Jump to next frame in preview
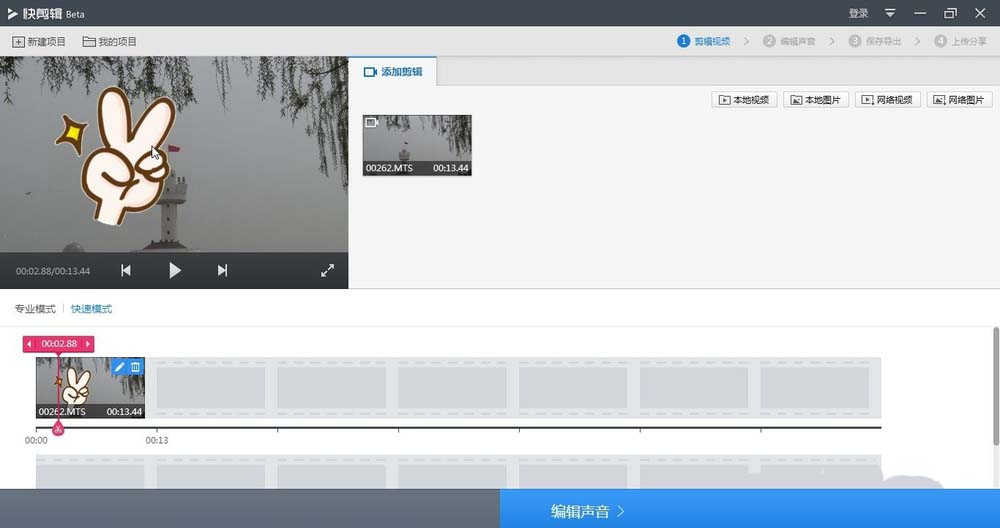 [222, 270]
